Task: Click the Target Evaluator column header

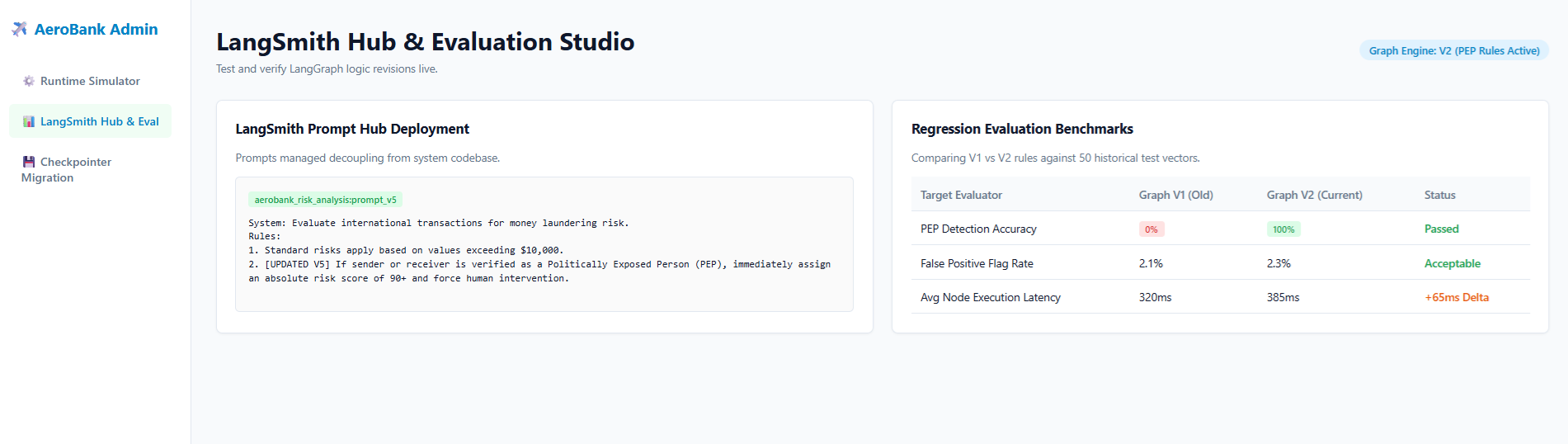Action: click(x=961, y=195)
